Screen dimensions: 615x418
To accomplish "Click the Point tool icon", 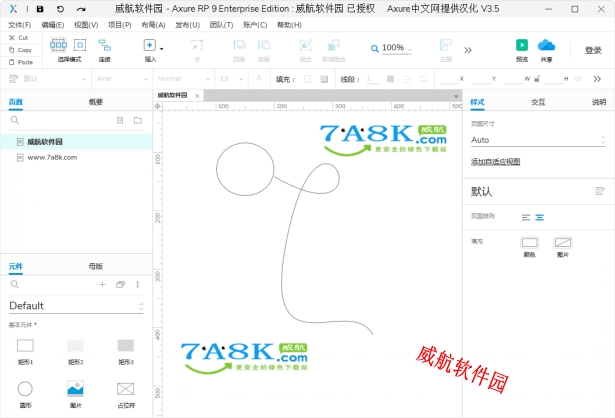I will pos(197,45).
